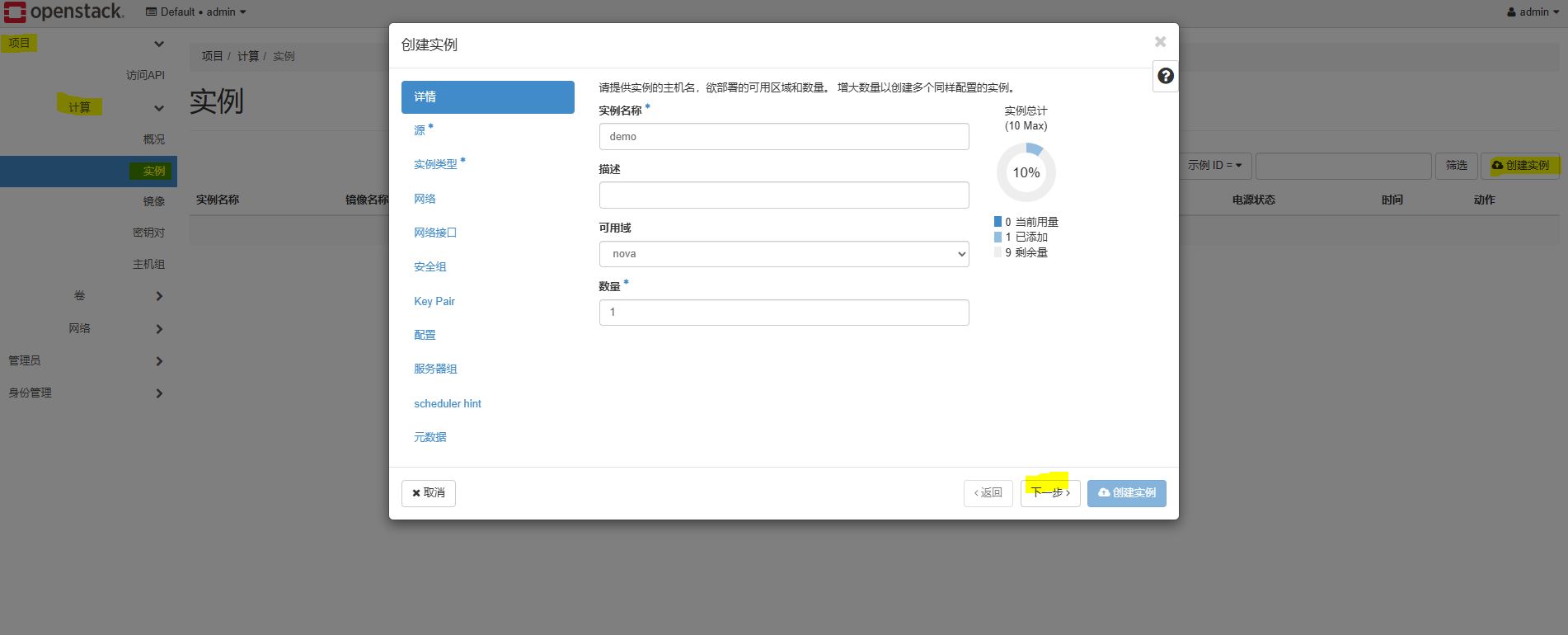Open the 安全组 step
1568x635 pixels.
[x=430, y=266]
